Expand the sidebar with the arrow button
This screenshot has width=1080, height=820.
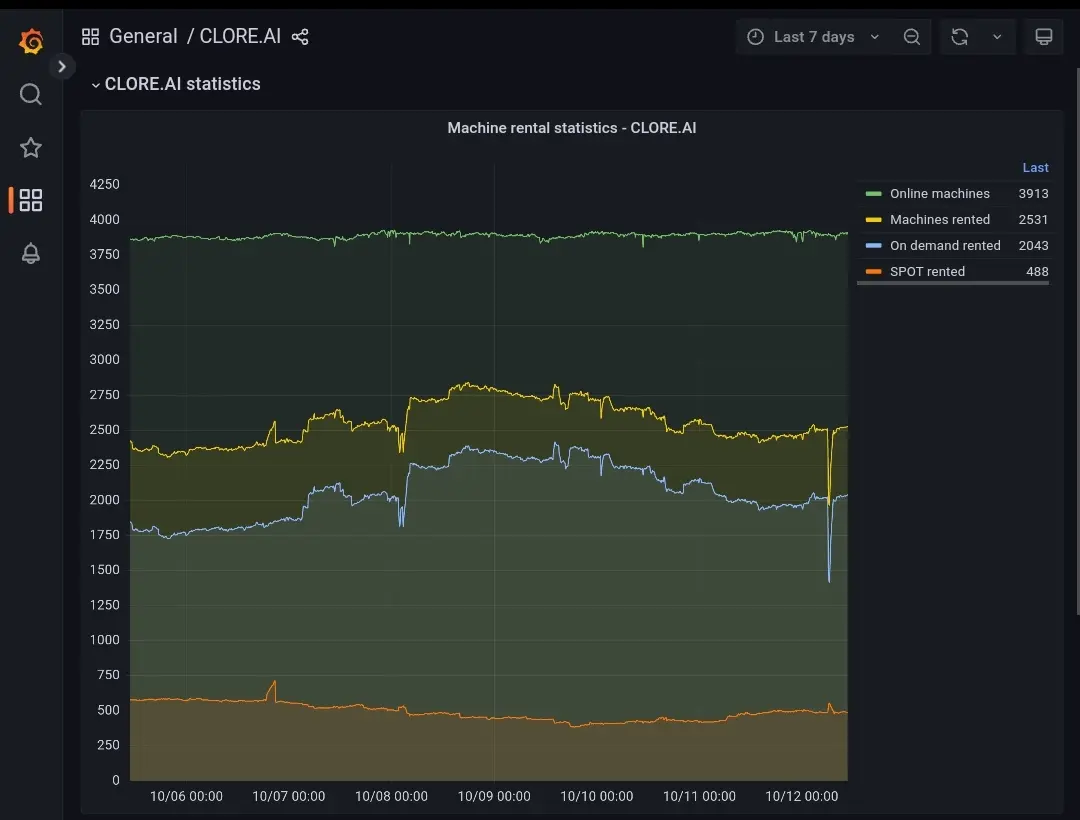pos(62,67)
